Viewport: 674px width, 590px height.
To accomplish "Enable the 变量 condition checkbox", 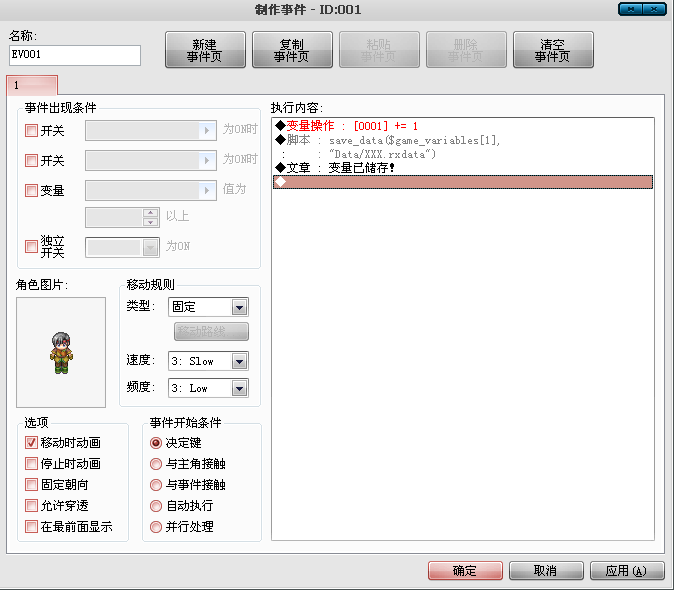I will coord(31,190).
